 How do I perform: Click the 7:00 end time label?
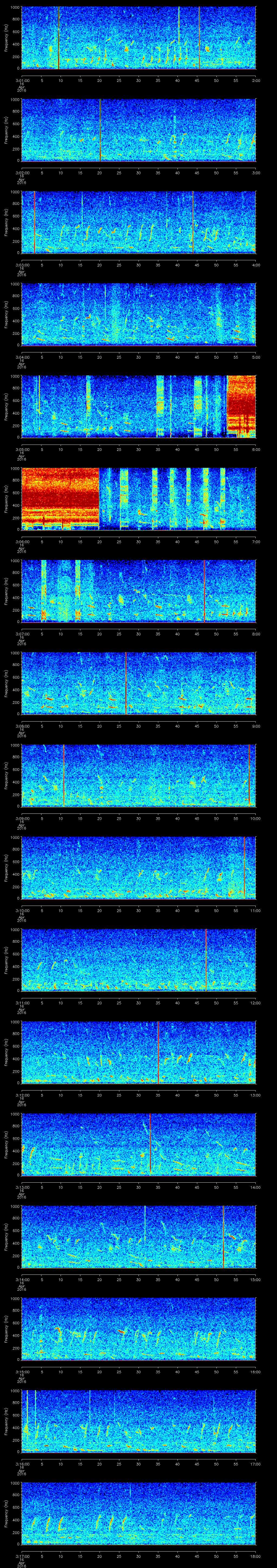click(x=256, y=542)
